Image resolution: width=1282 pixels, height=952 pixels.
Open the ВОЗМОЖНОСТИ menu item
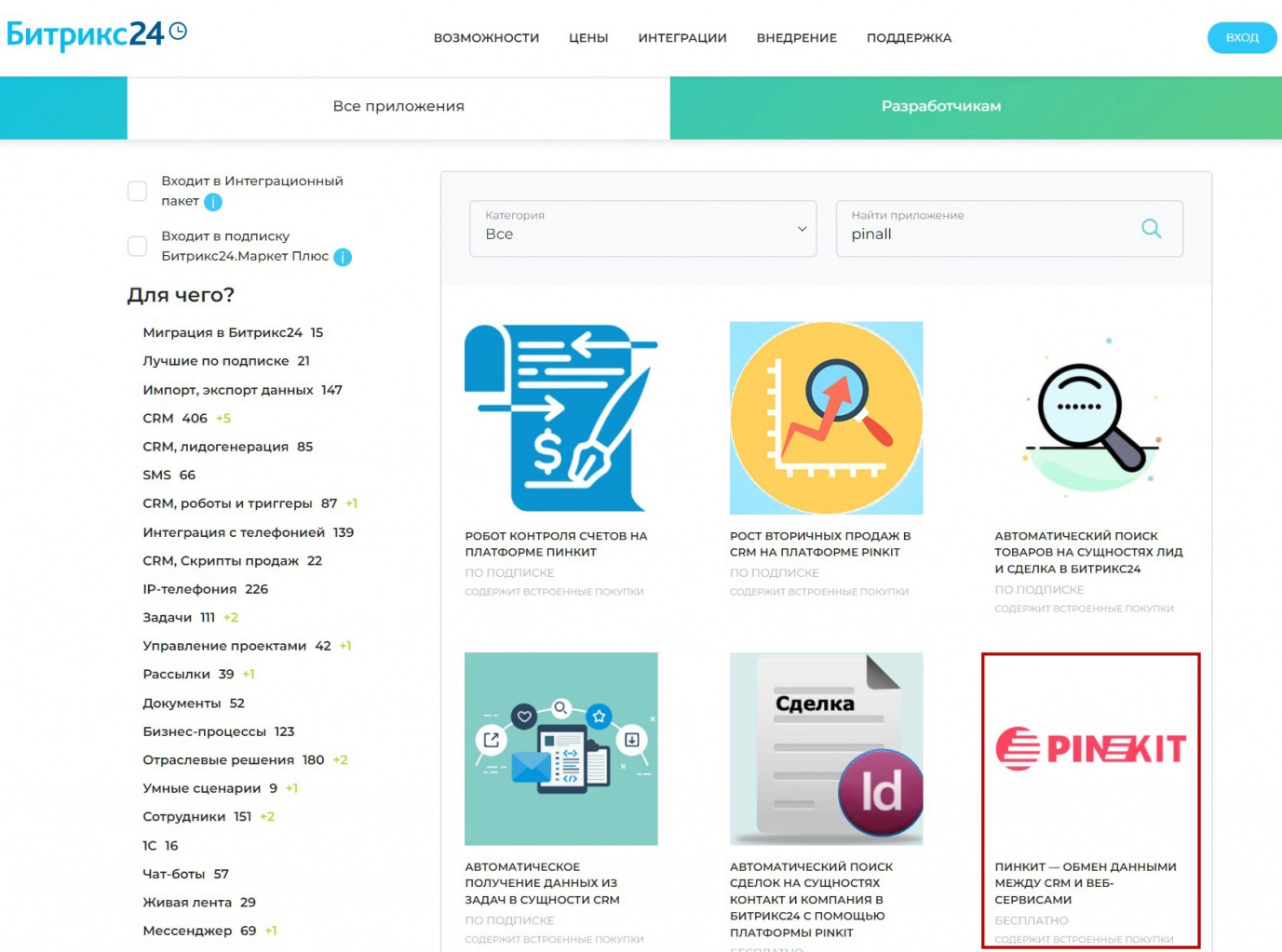485,38
